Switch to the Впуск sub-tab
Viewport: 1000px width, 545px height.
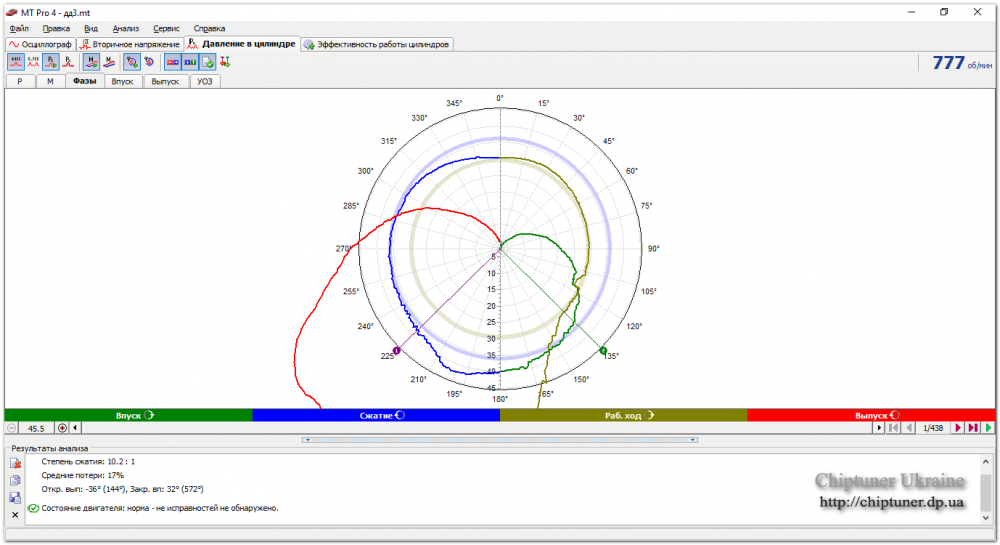(122, 81)
